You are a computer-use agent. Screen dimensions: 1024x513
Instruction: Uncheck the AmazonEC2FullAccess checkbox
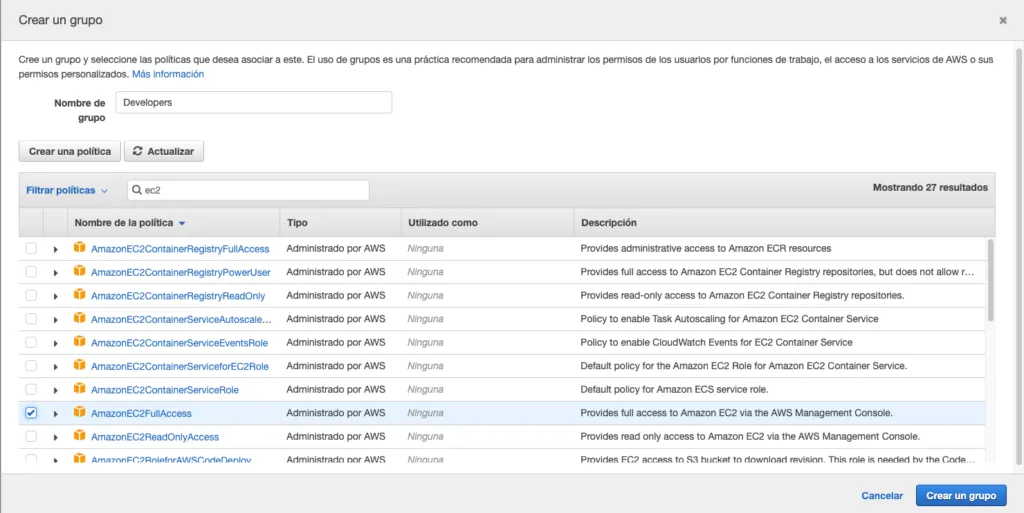[31, 413]
